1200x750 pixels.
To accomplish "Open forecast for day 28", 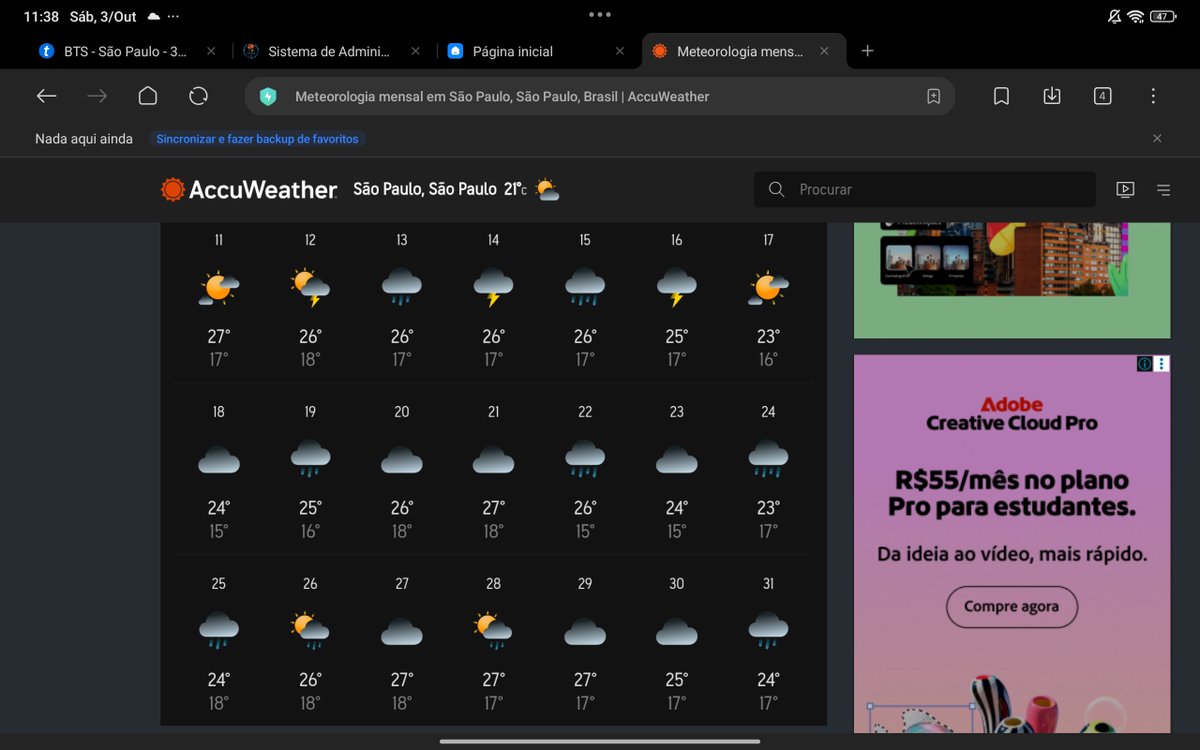I will click(x=493, y=642).
